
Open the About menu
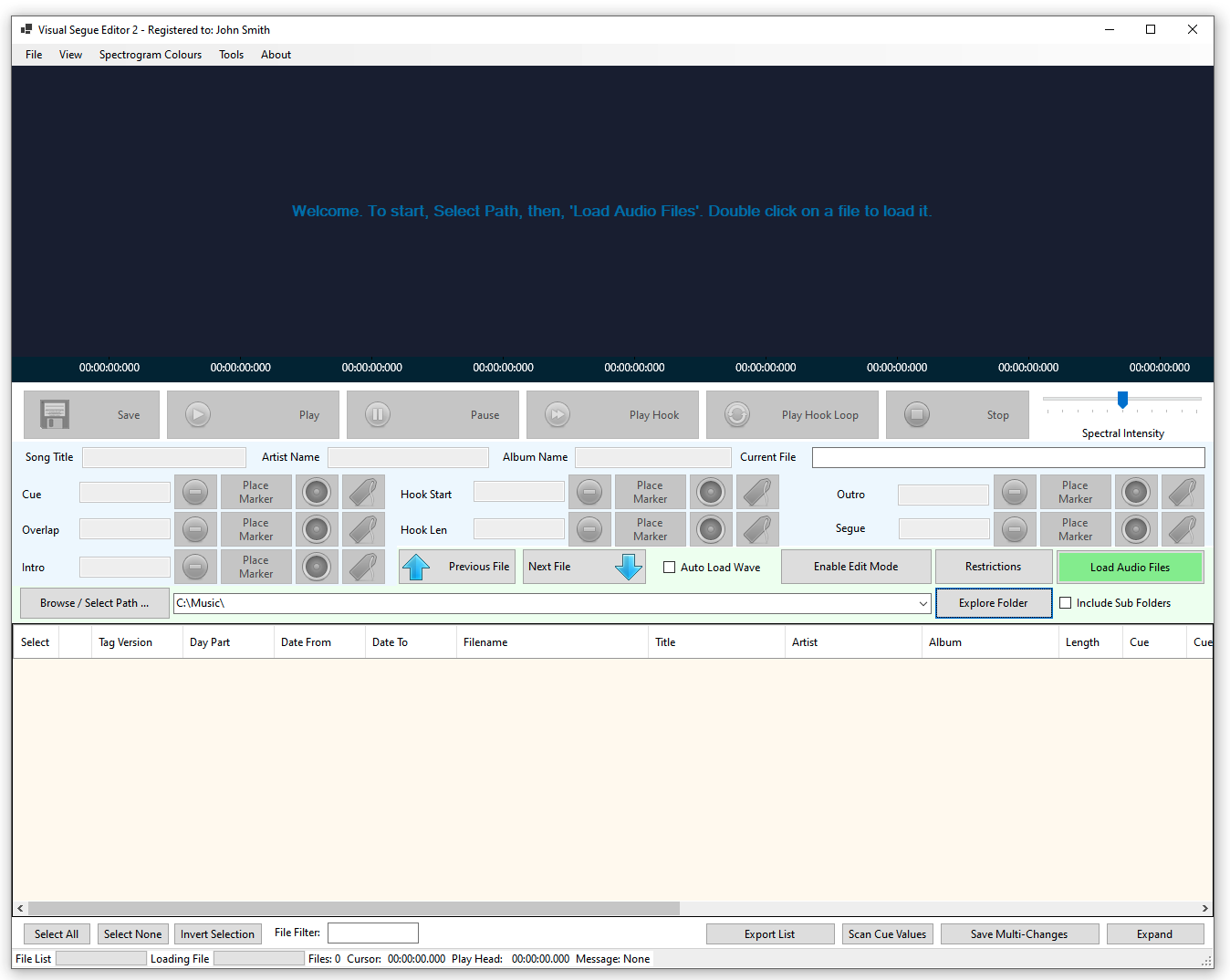276,55
